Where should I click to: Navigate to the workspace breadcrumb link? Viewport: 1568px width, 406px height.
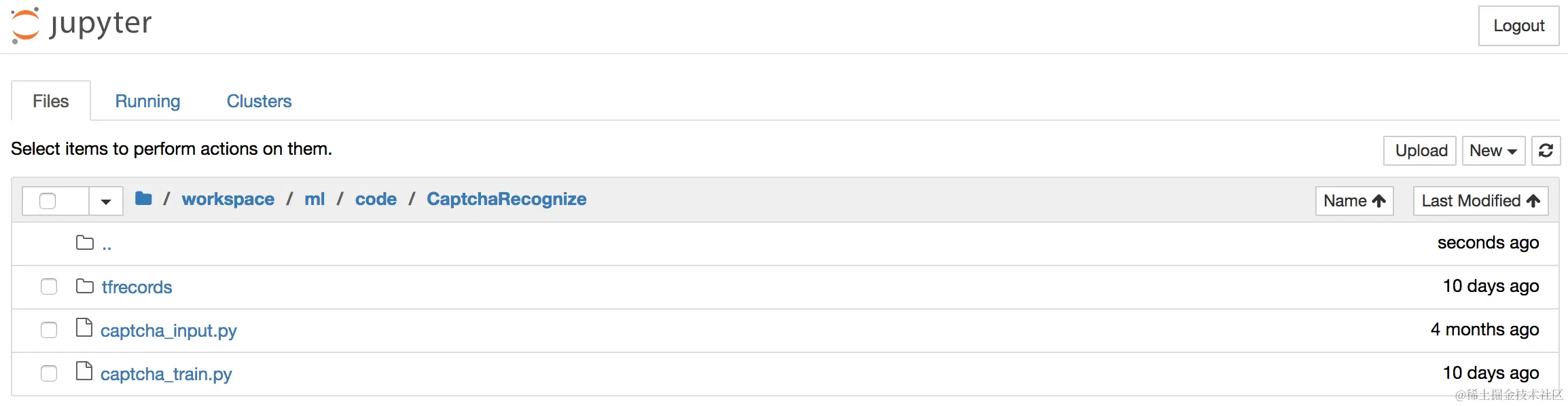pyautogui.click(x=228, y=199)
